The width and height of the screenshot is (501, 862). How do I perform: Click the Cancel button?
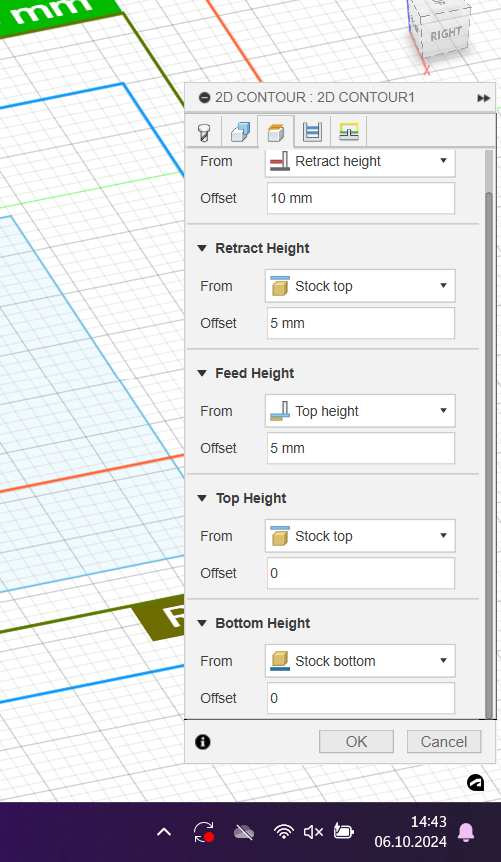coord(444,742)
